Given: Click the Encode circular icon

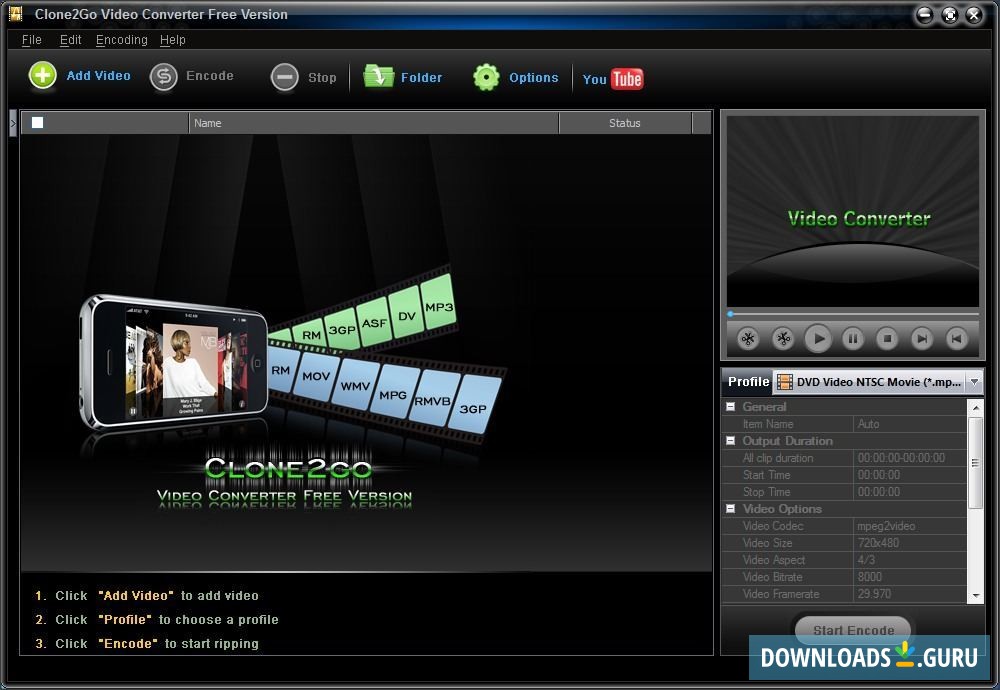Looking at the screenshot, I should pos(163,77).
